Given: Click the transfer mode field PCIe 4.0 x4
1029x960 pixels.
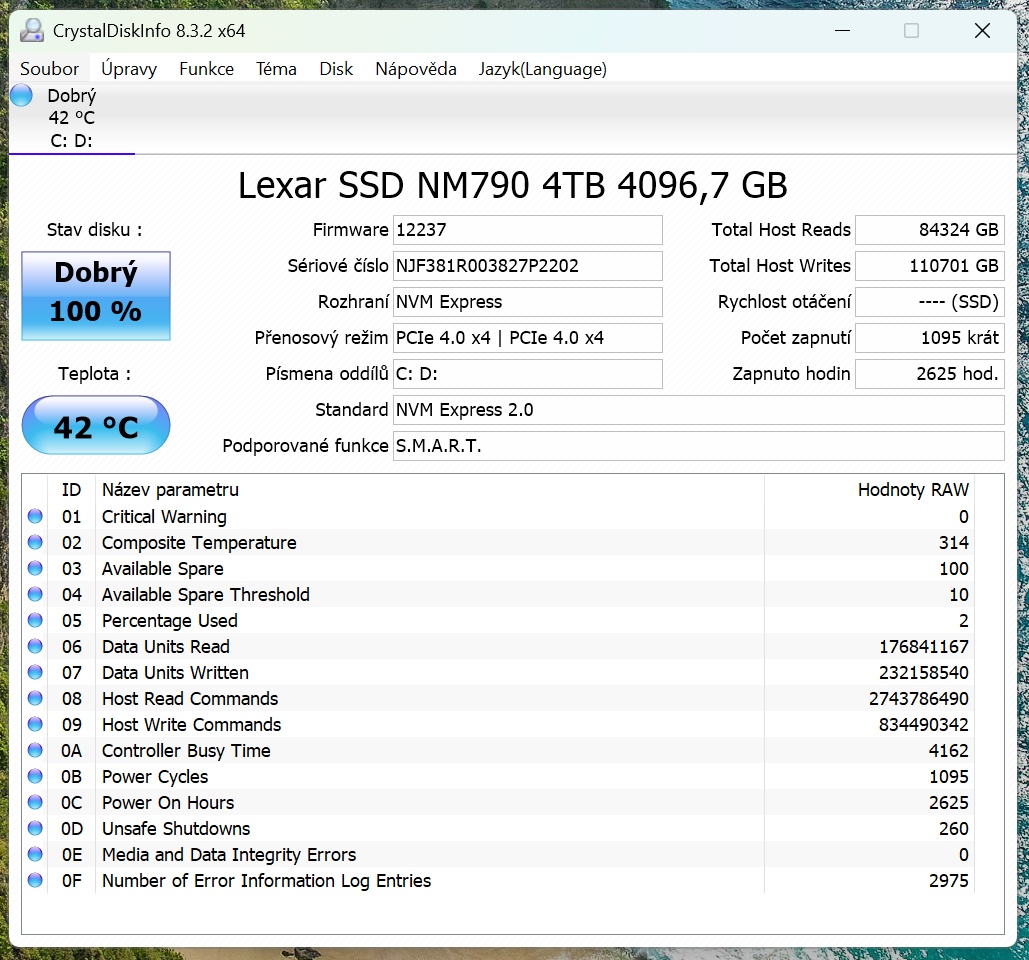Looking at the screenshot, I should click(x=528, y=338).
